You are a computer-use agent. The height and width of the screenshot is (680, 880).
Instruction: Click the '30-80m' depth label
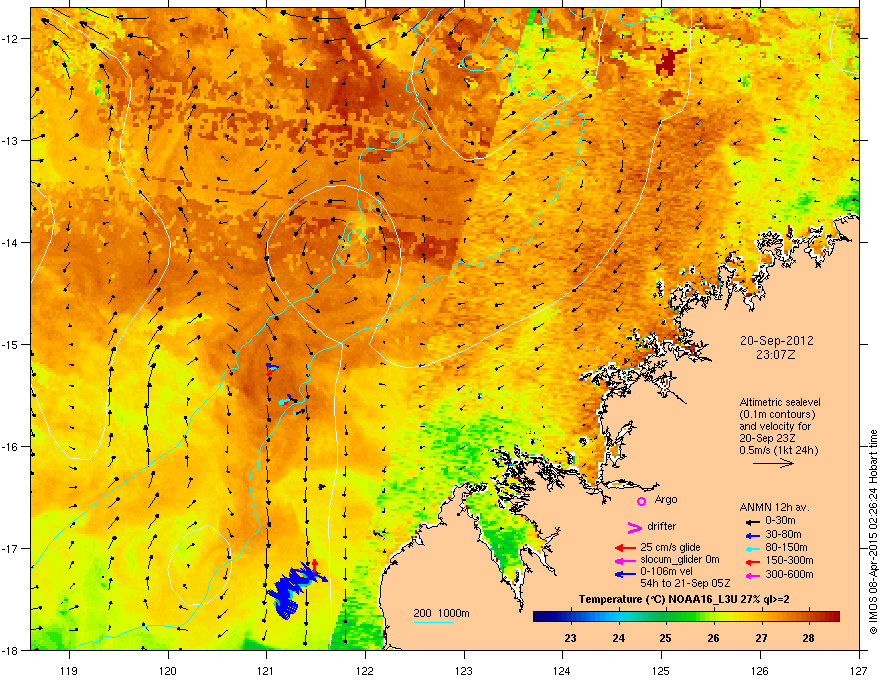(783, 534)
